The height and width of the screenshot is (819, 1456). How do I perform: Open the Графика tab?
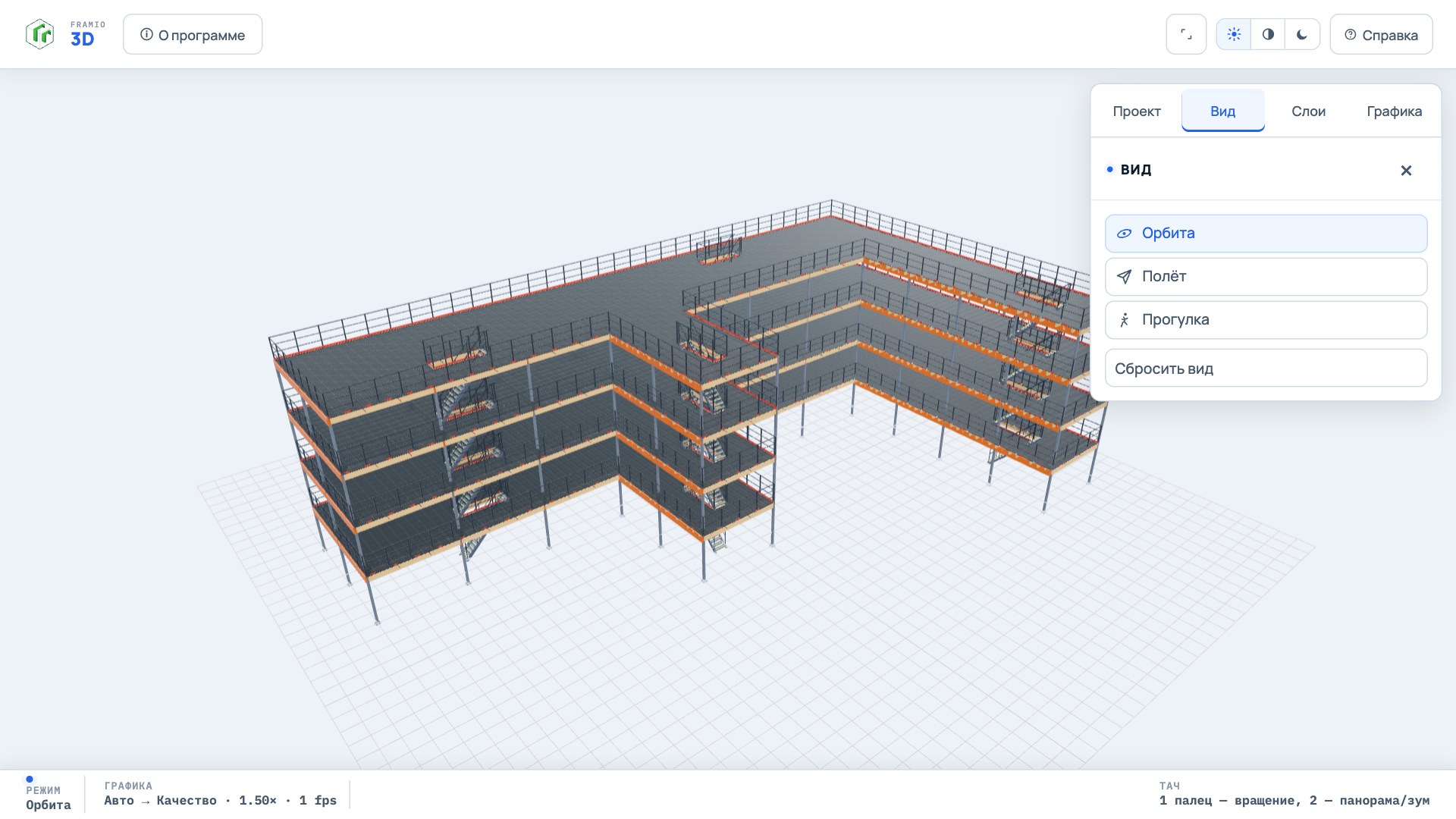1394,111
